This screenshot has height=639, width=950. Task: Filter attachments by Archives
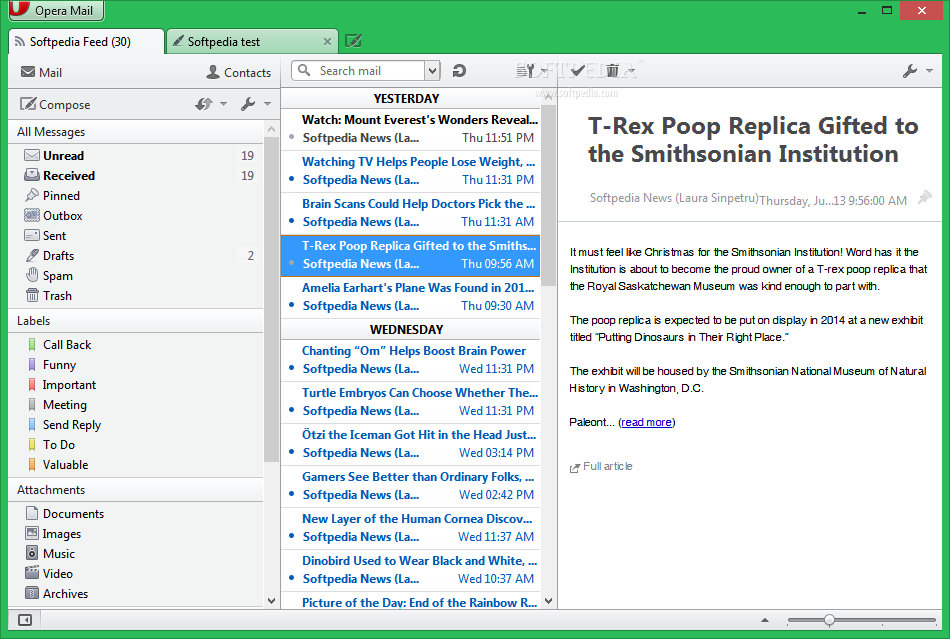point(136,594)
